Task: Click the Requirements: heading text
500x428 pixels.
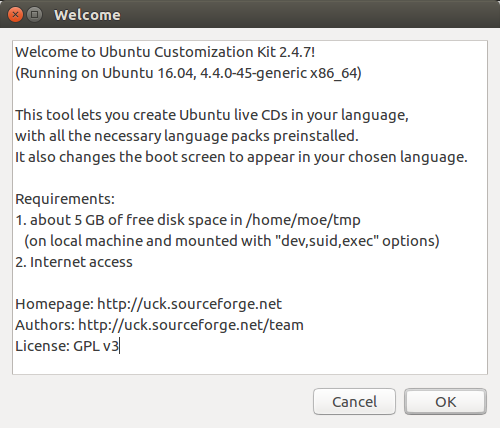Action: [65, 199]
